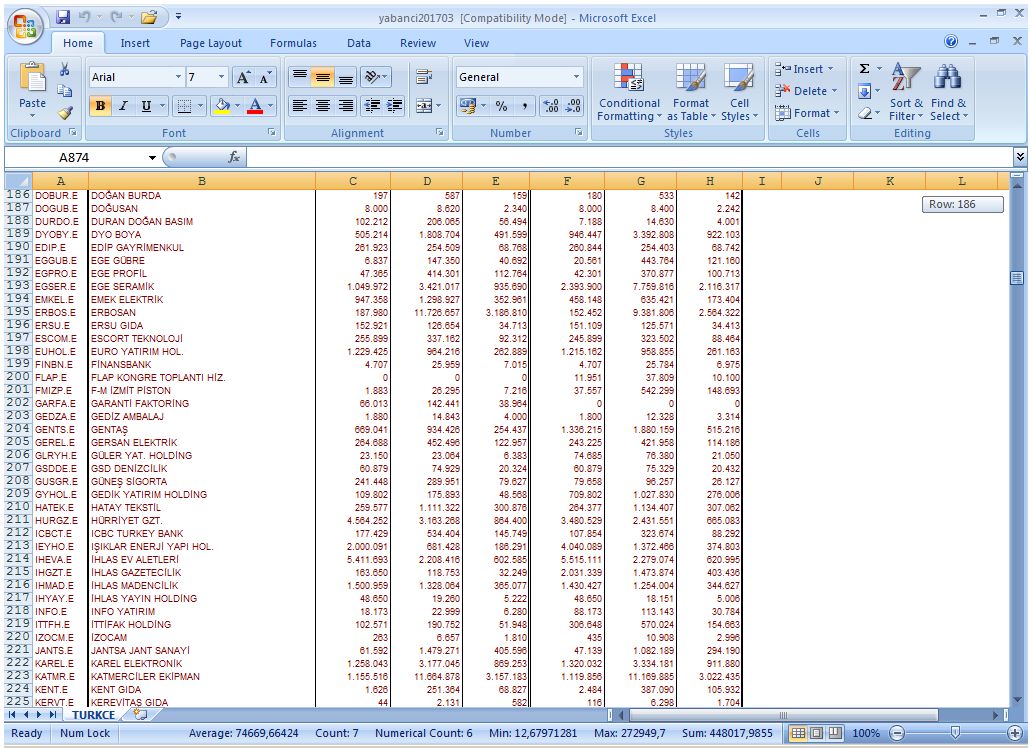Open the font size dropdown
Screen dimensions: 1032x748
(222, 77)
